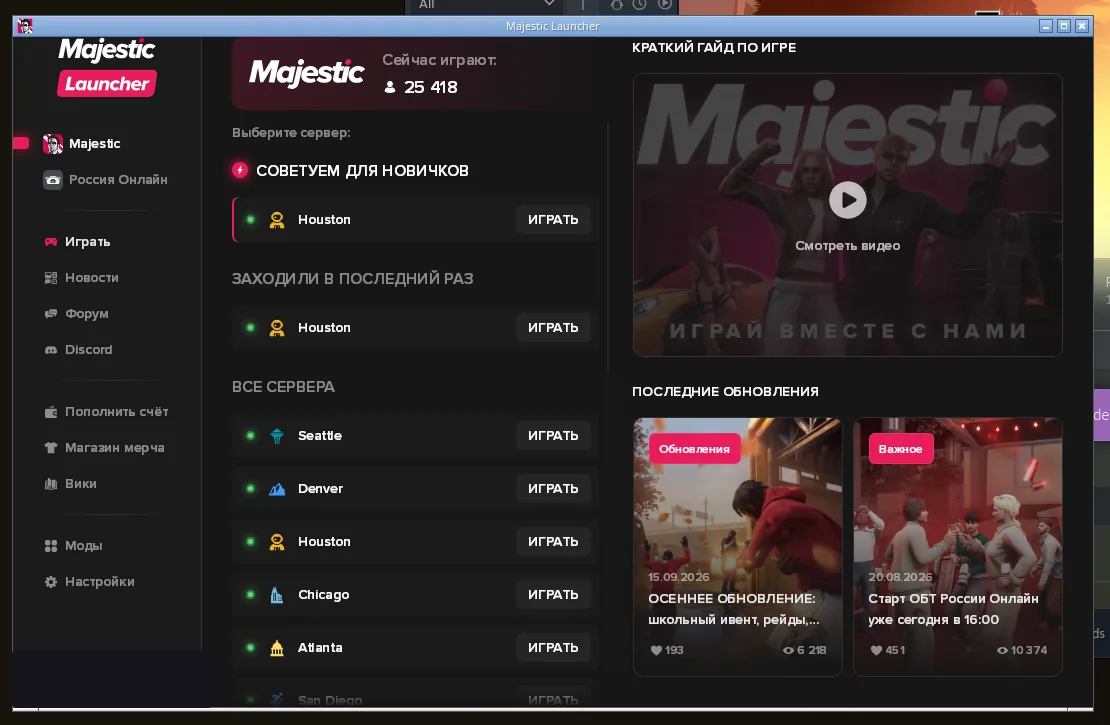Viewport: 1110px width, 725px height.
Task: Click the eye icon showing 10 374 views
Action: 1002,650
